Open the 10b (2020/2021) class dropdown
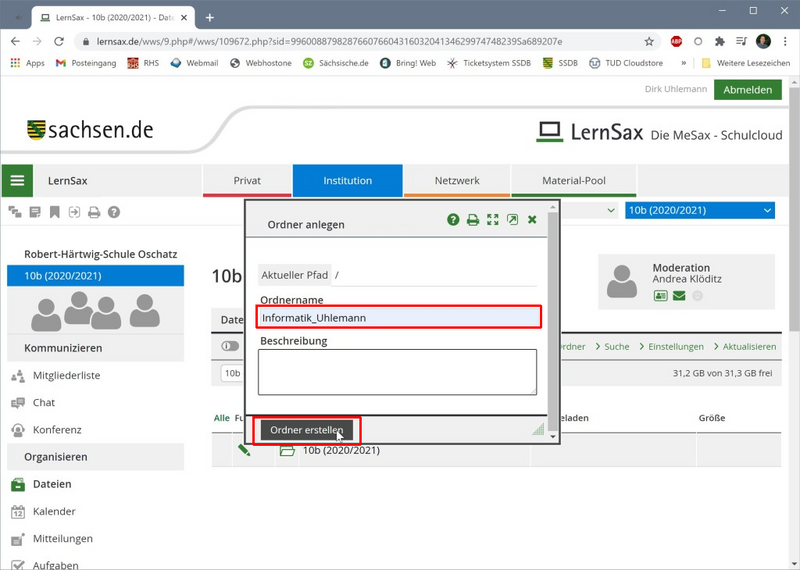Image resolution: width=800 pixels, height=570 pixels. (x=699, y=210)
